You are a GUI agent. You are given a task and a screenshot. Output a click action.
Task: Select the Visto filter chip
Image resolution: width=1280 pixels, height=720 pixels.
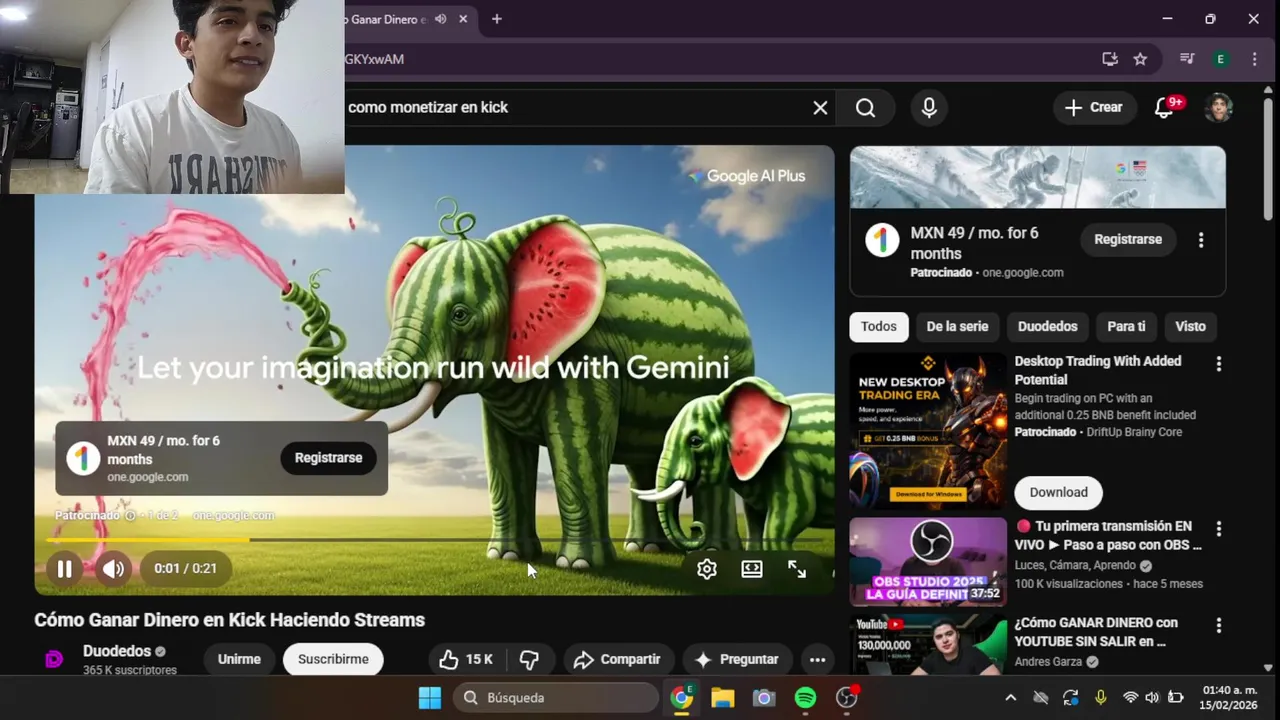click(1190, 326)
